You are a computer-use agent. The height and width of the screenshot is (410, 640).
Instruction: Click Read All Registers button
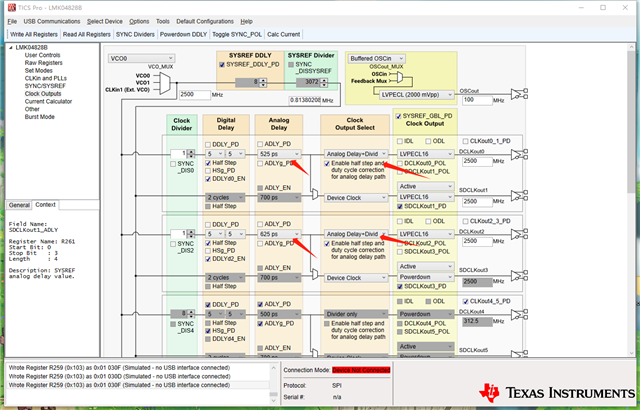(87, 34)
